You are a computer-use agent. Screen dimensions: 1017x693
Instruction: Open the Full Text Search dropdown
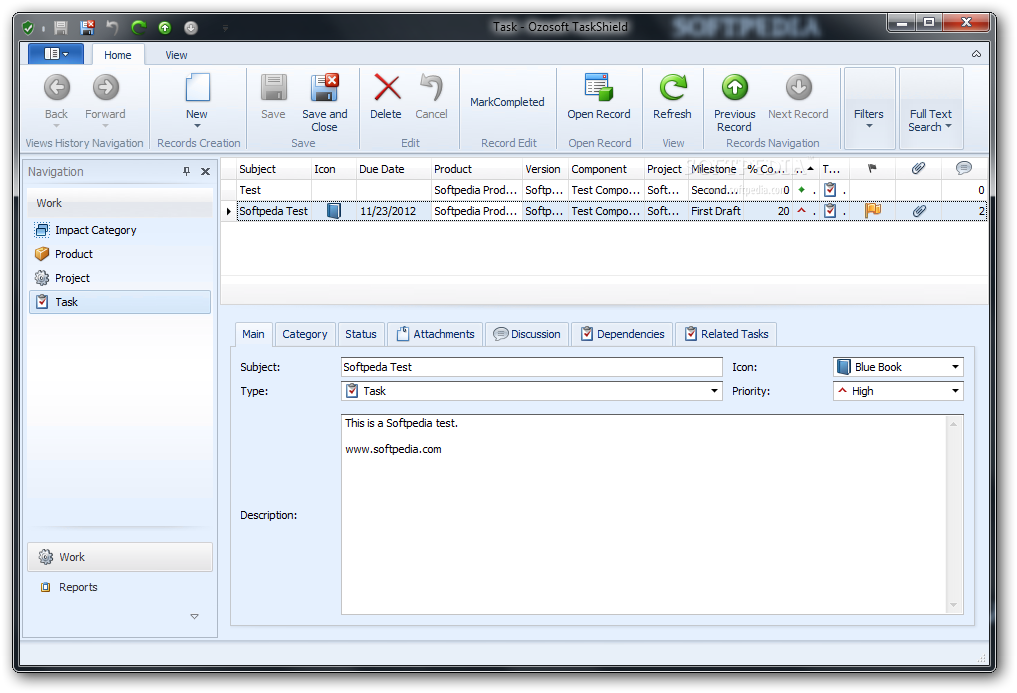tap(931, 108)
